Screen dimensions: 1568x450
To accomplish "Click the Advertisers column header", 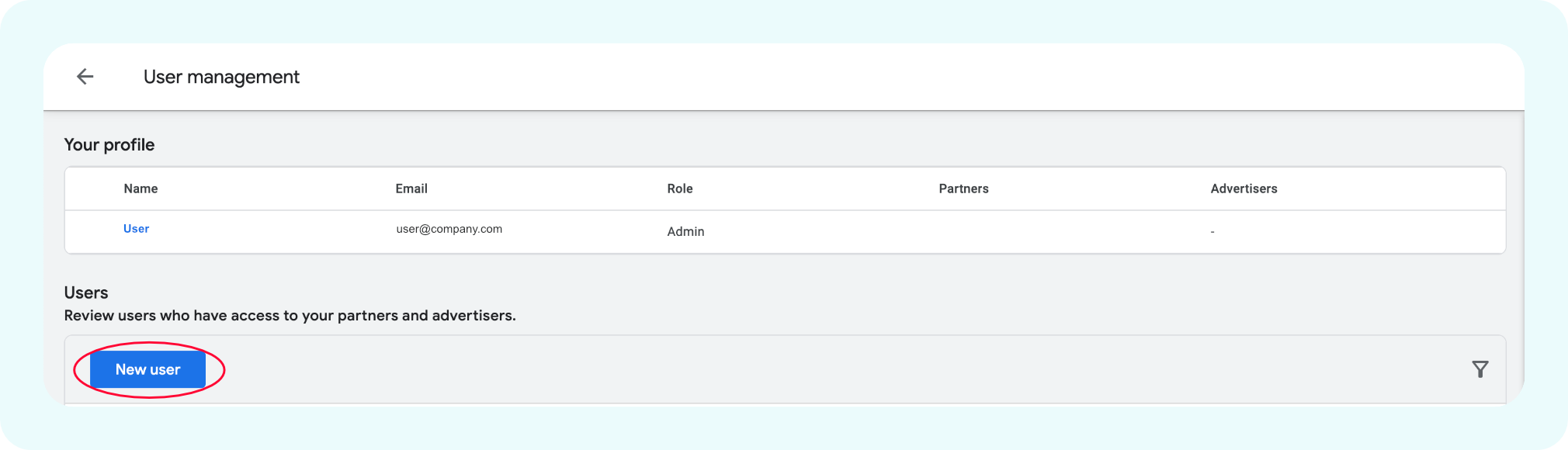I will point(1244,189).
